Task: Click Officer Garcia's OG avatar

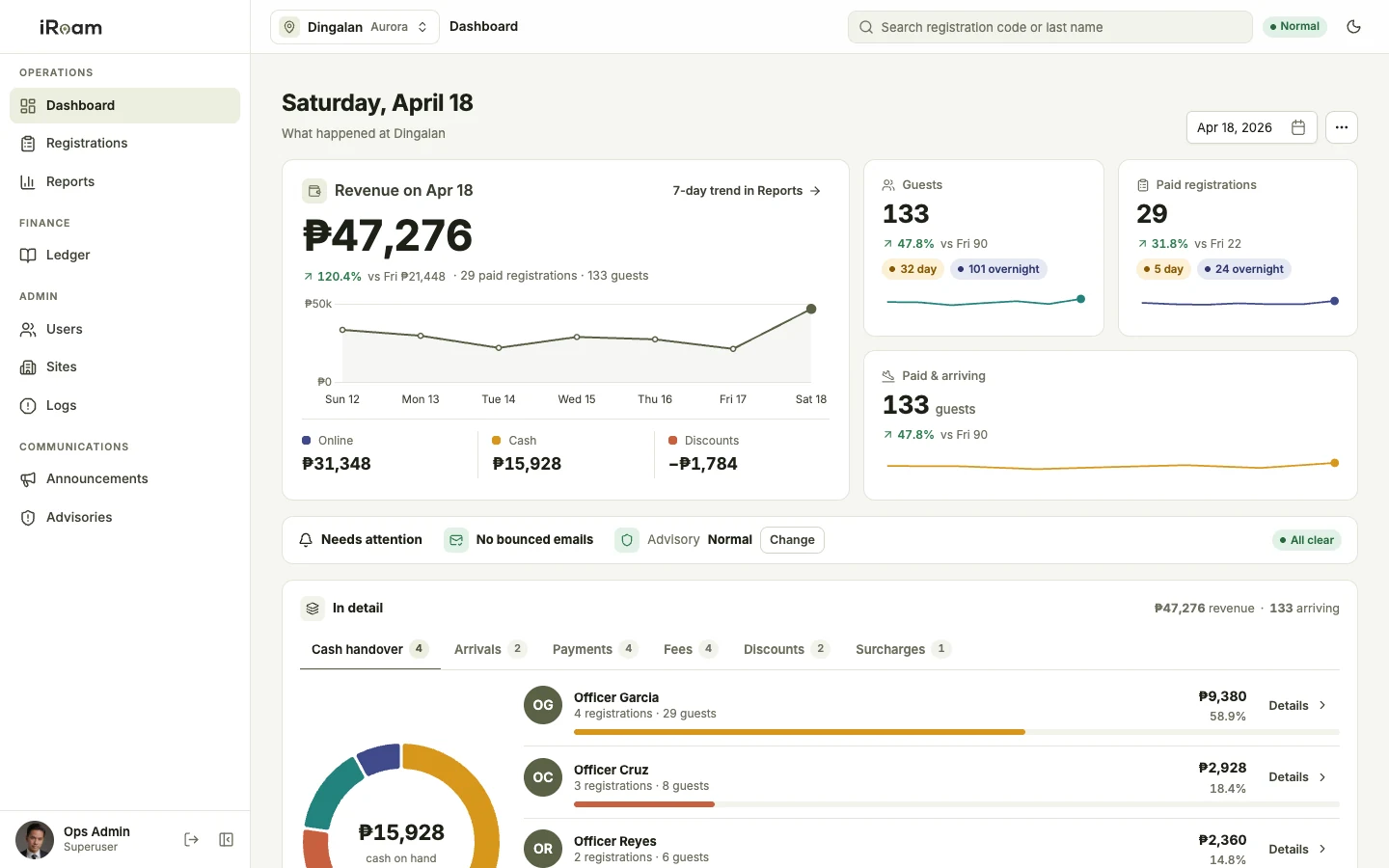Action: pyautogui.click(x=543, y=705)
